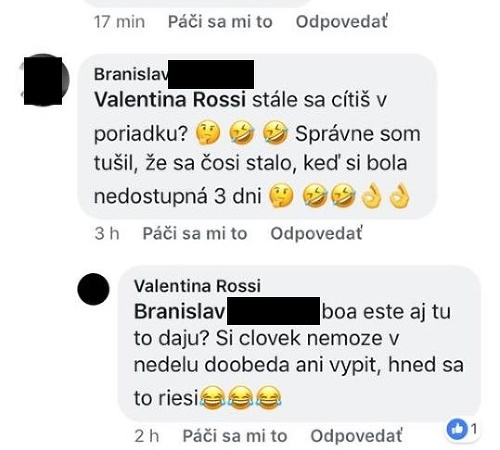The height and width of the screenshot is (450, 500).
Task: Click the blue thumbs-up reaction count icon
Action: (457, 430)
